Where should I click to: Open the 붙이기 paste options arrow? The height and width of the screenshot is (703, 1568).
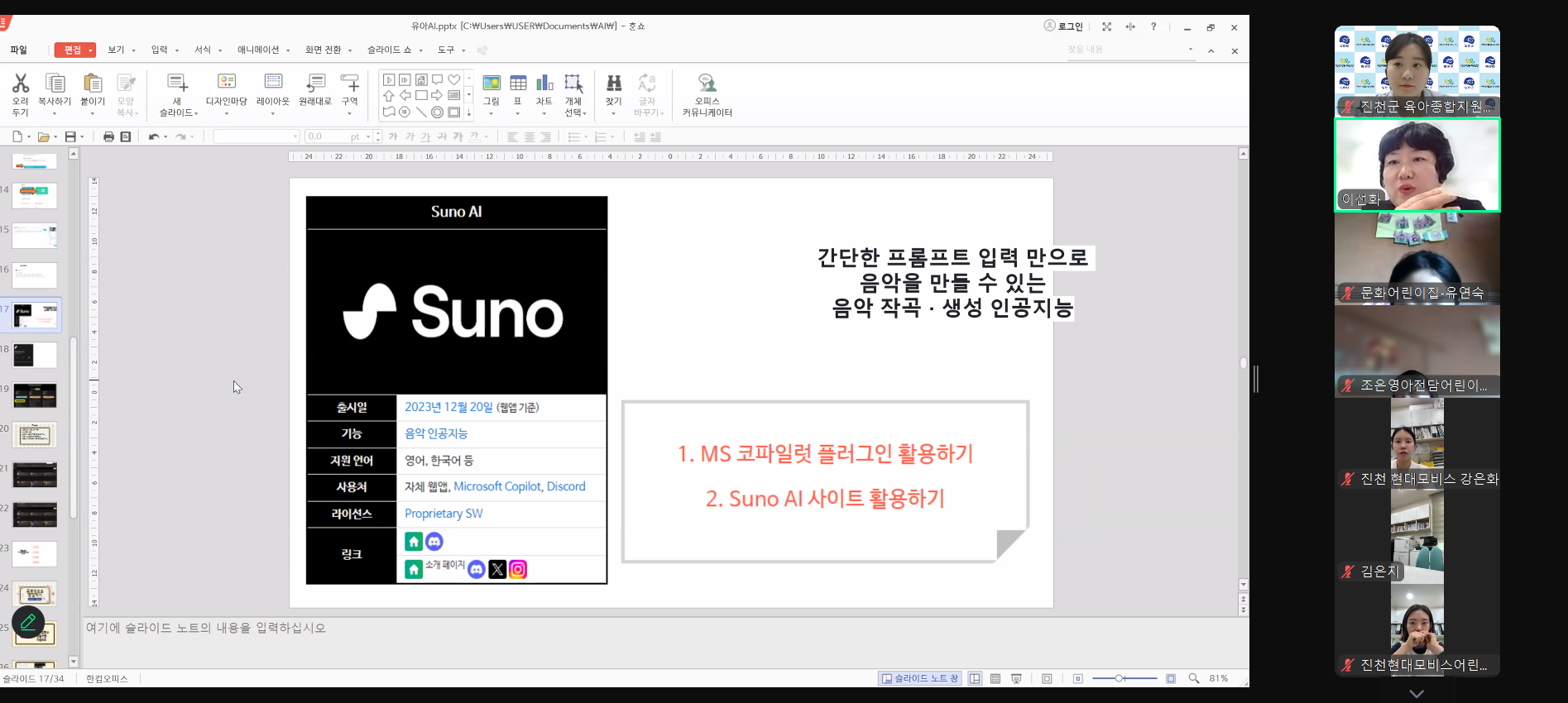(x=93, y=113)
